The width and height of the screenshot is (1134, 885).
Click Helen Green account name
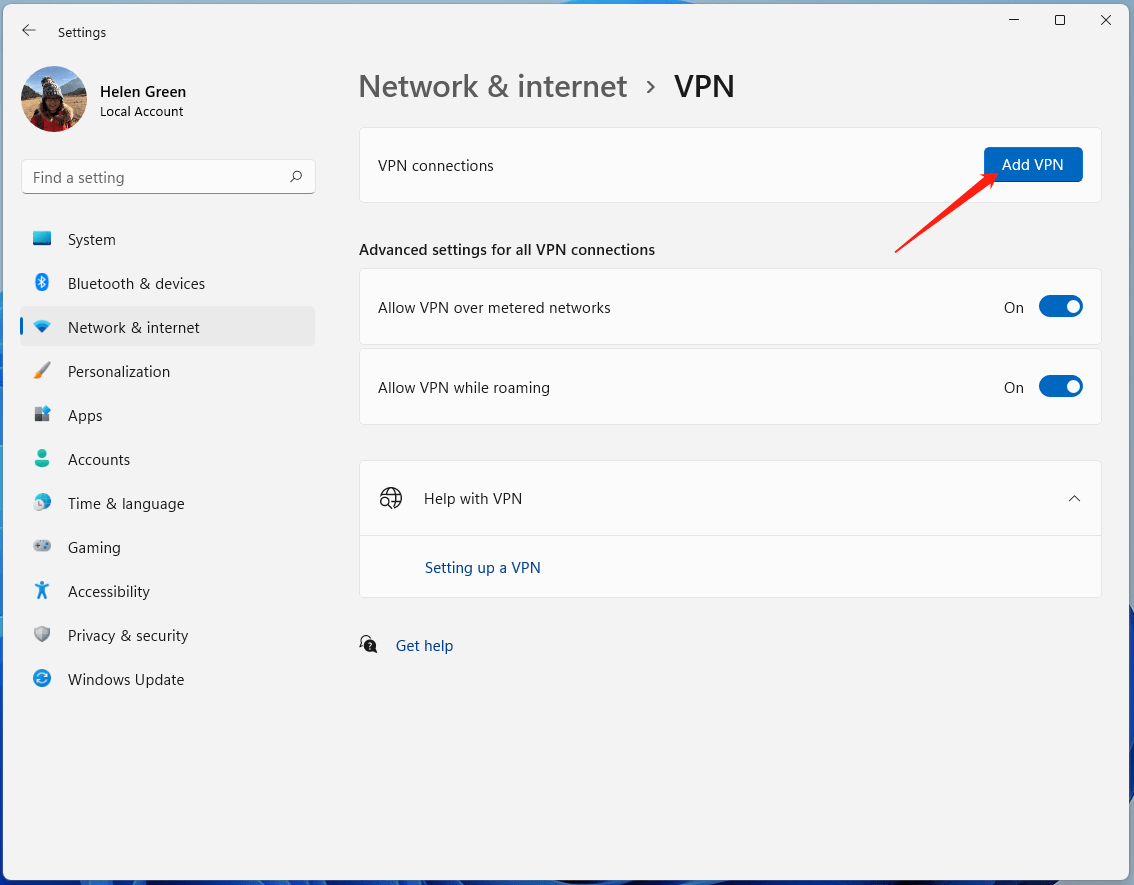pos(143,92)
